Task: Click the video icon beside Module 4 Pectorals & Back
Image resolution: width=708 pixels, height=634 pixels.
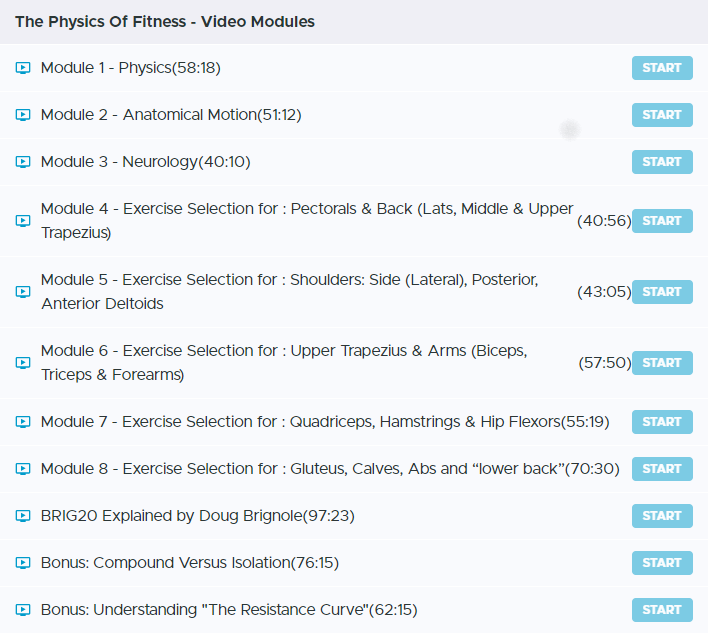Action: (x=23, y=221)
